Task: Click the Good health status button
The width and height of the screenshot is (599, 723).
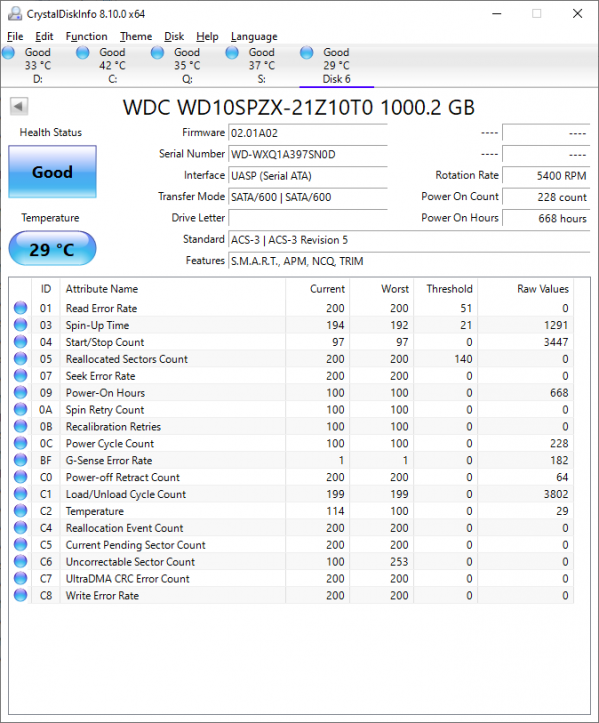Action: point(53,172)
